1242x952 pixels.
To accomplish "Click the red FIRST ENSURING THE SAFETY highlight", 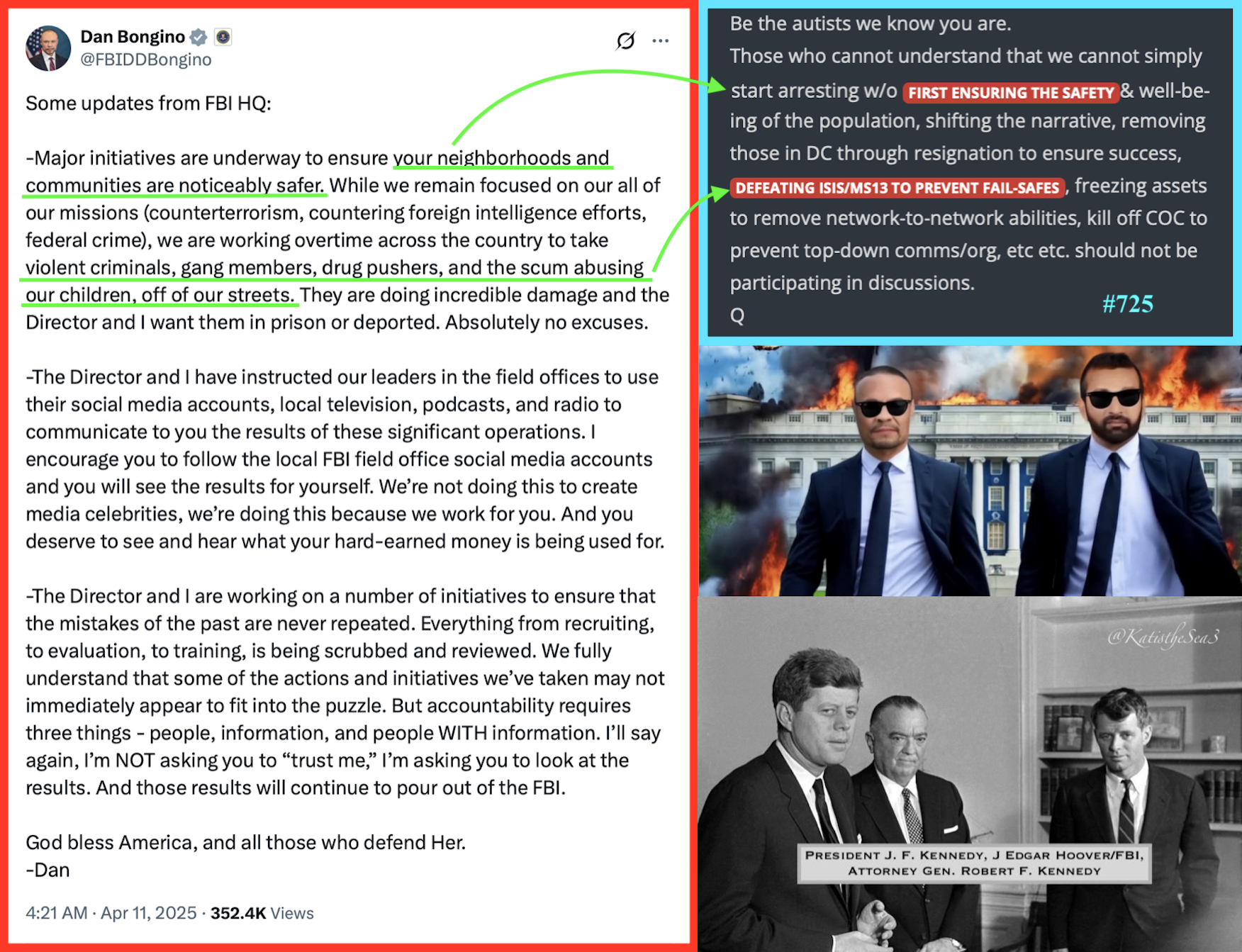I will 1010,93.
